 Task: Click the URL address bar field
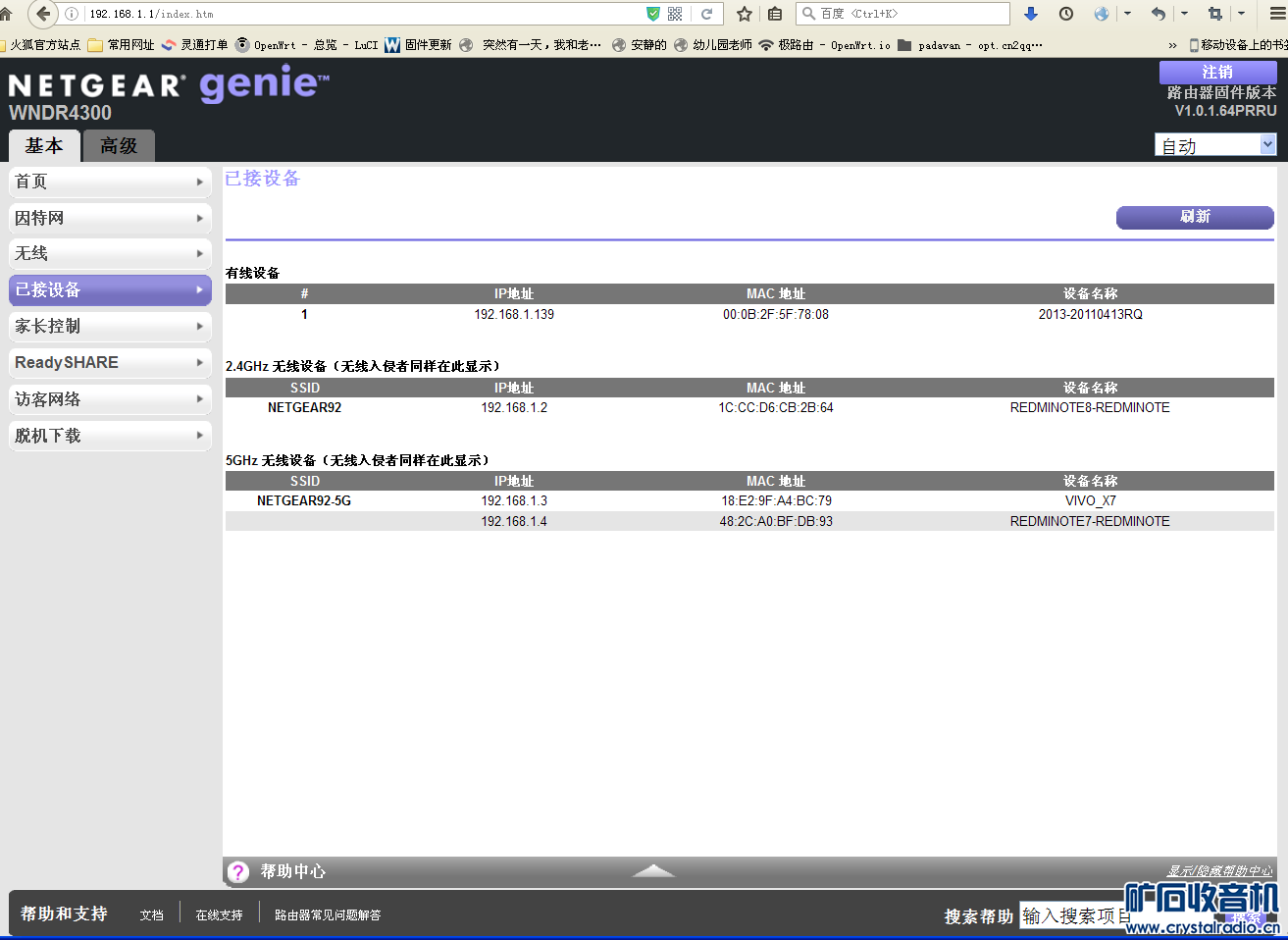[363, 14]
